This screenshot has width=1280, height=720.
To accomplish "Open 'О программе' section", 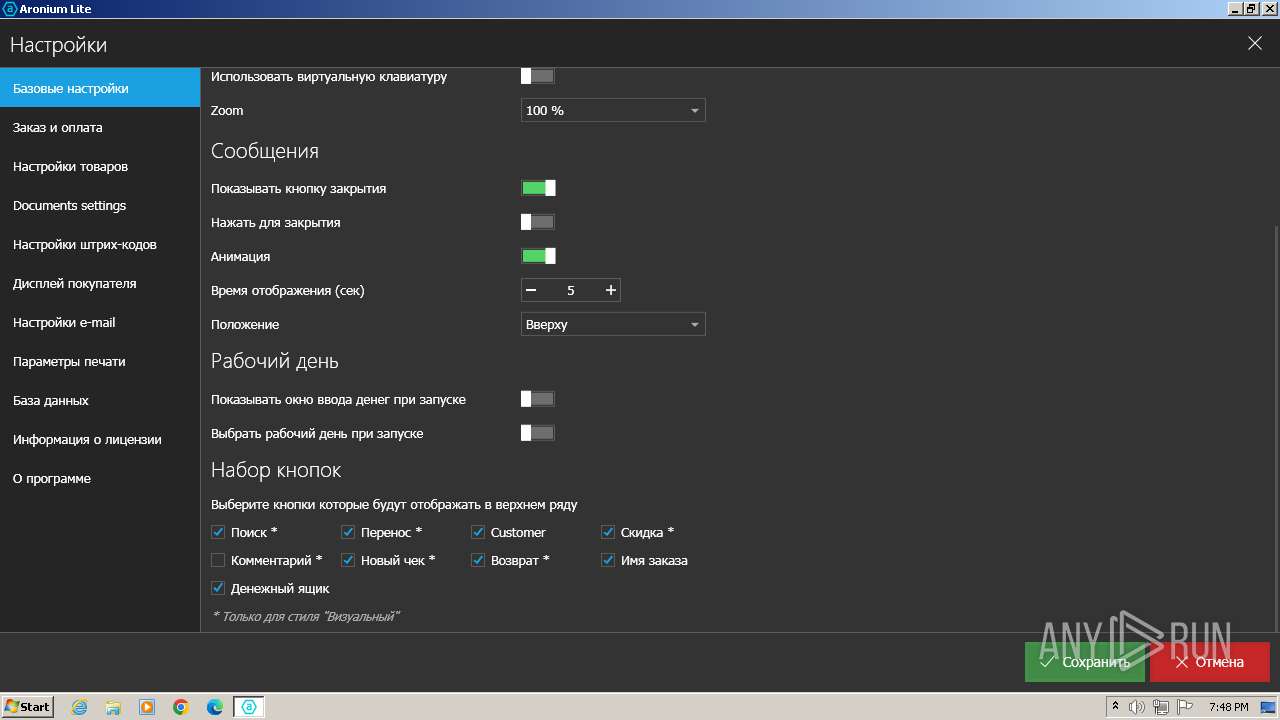I will click(x=100, y=478).
